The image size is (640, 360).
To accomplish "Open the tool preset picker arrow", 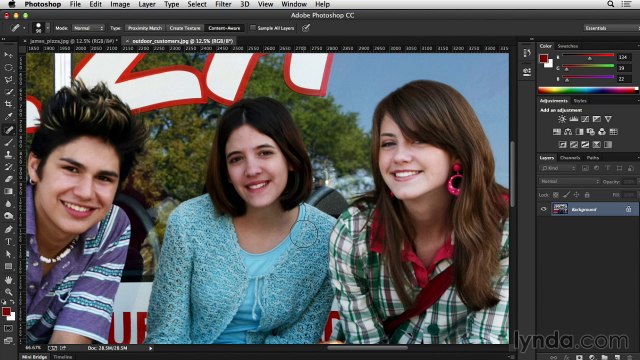I will 24,28.
